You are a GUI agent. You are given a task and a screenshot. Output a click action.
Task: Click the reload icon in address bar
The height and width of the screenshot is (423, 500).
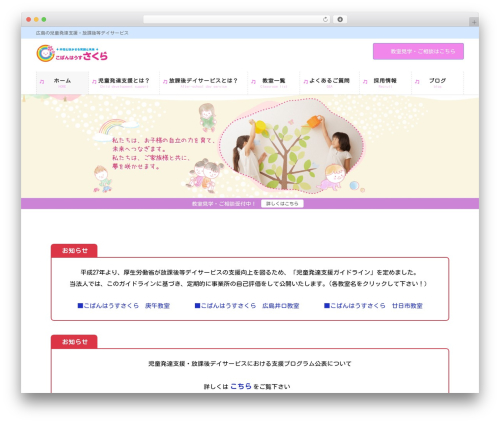(325, 19)
